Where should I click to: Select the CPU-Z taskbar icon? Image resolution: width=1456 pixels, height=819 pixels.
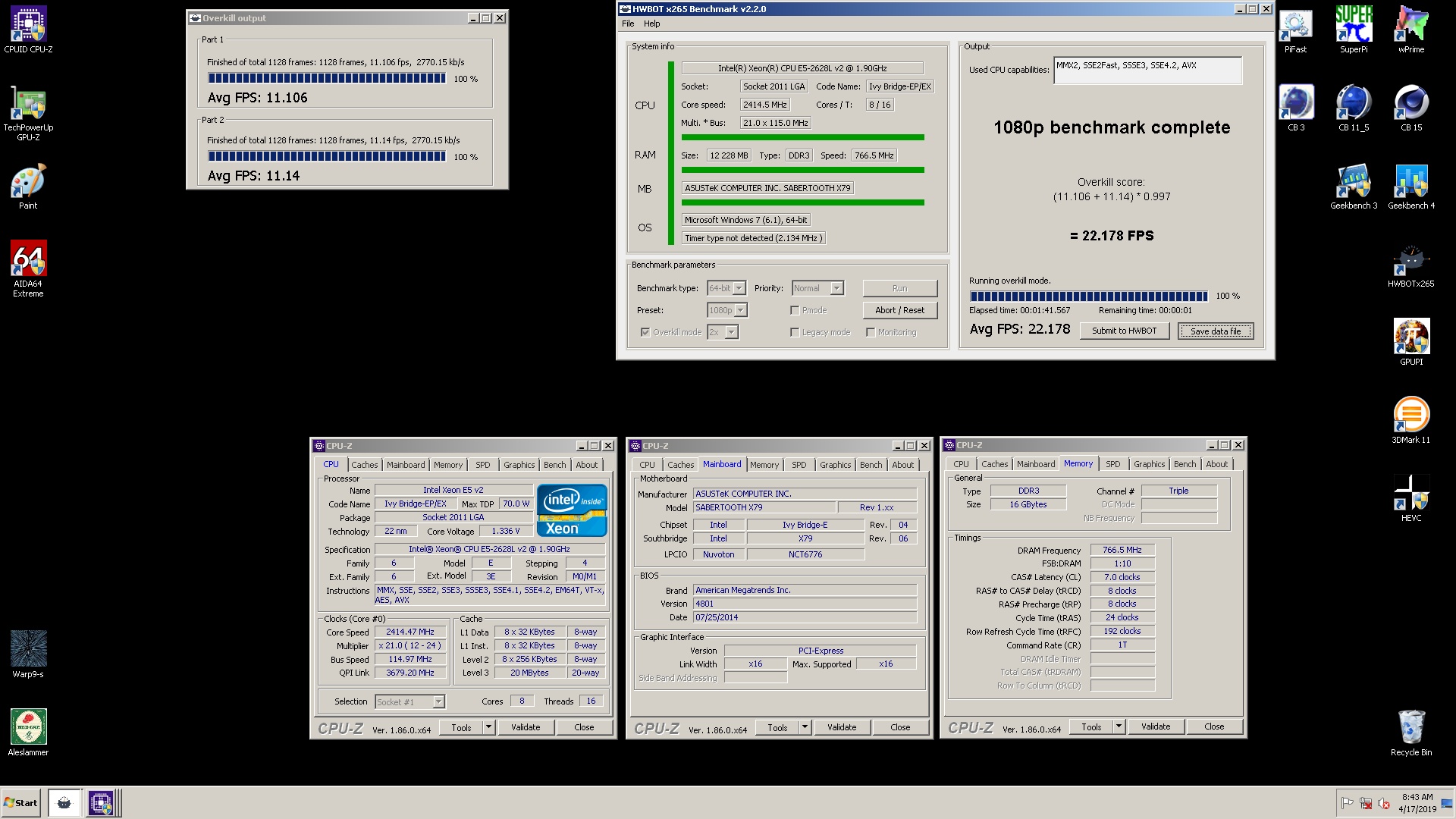100,803
